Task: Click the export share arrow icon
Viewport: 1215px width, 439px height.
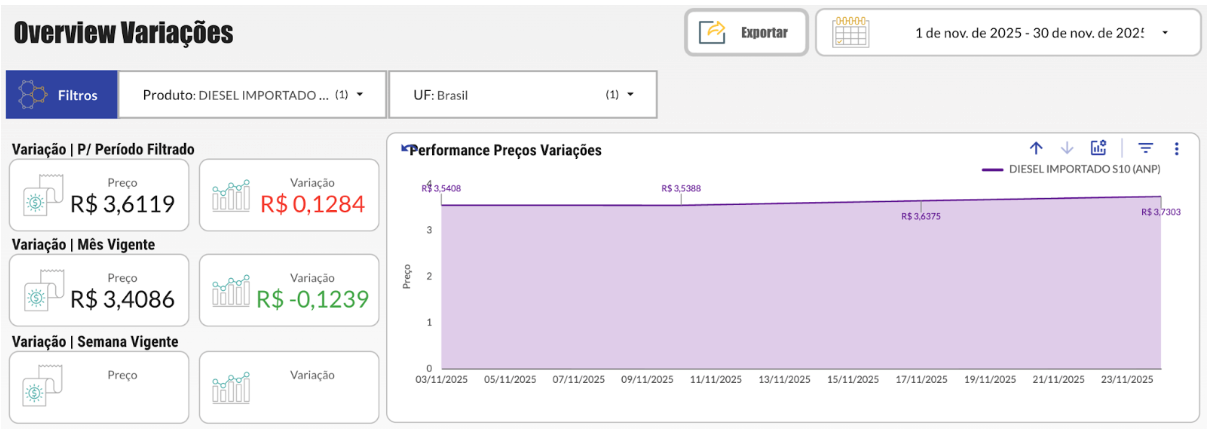Action: pos(715,32)
